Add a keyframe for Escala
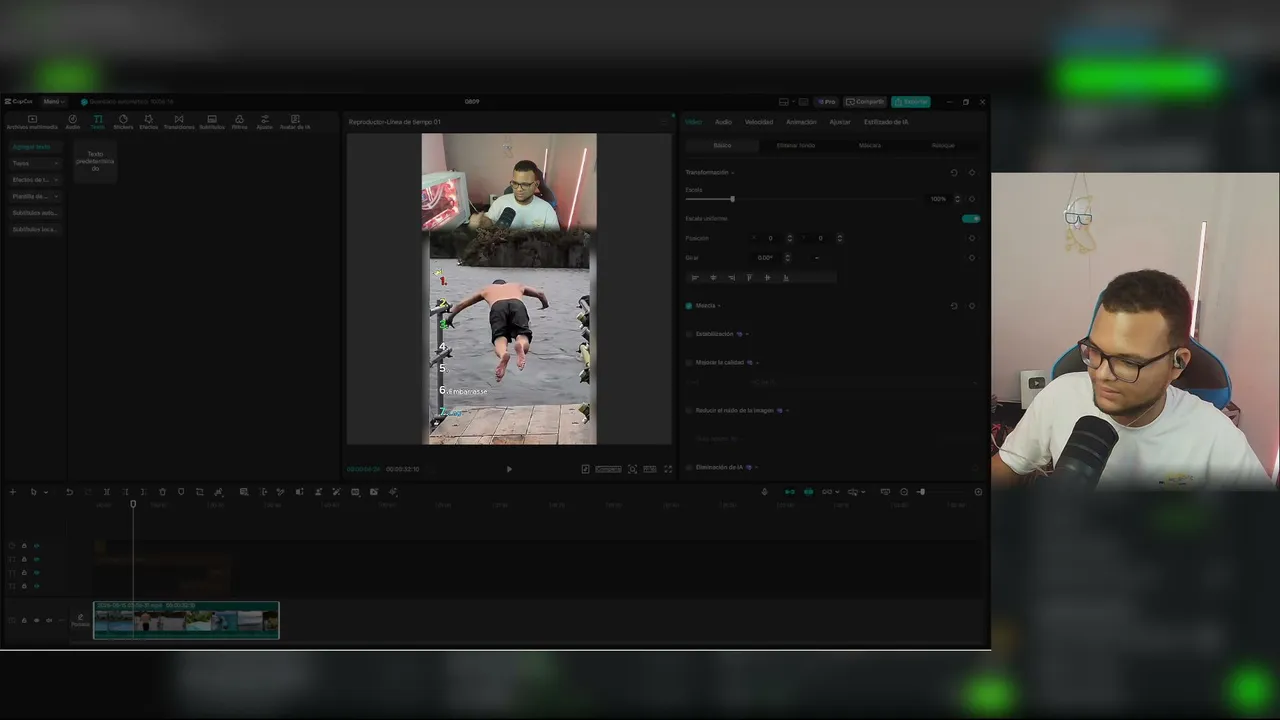This screenshot has width=1280, height=720. 972,199
